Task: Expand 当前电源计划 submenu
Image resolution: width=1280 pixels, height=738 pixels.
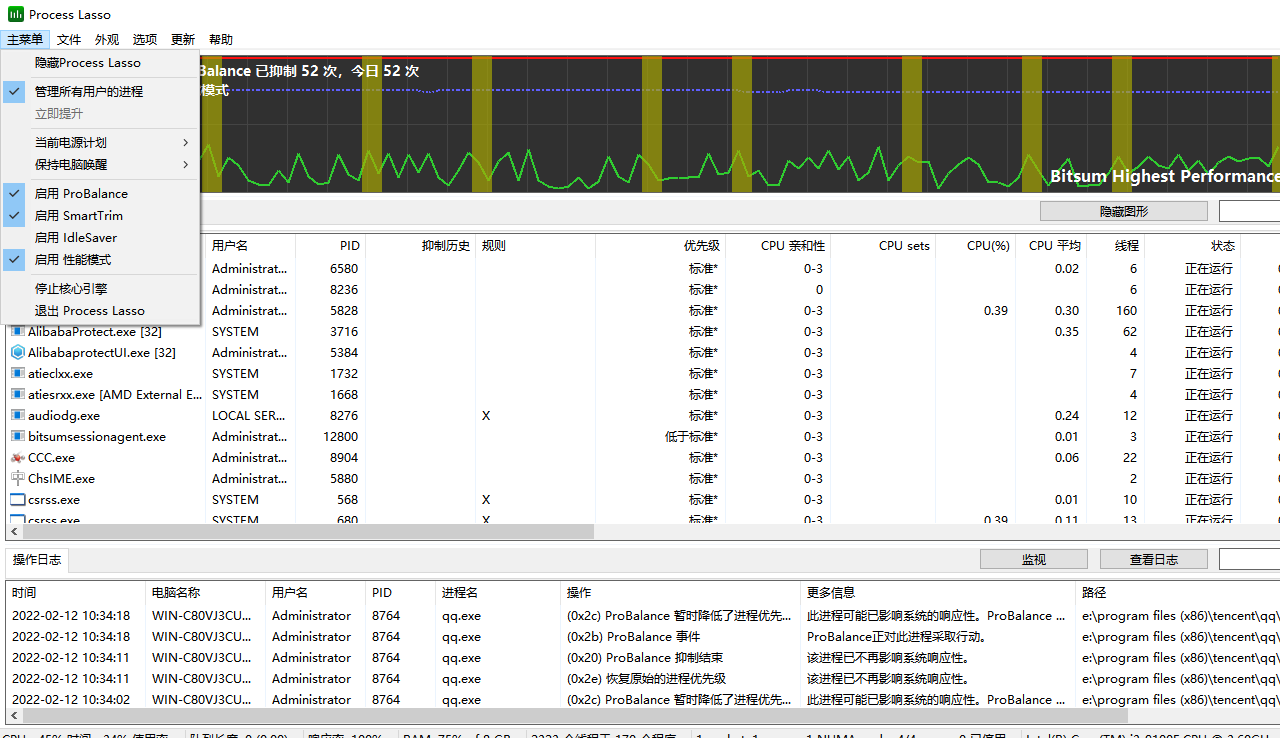Action: [x=100, y=142]
